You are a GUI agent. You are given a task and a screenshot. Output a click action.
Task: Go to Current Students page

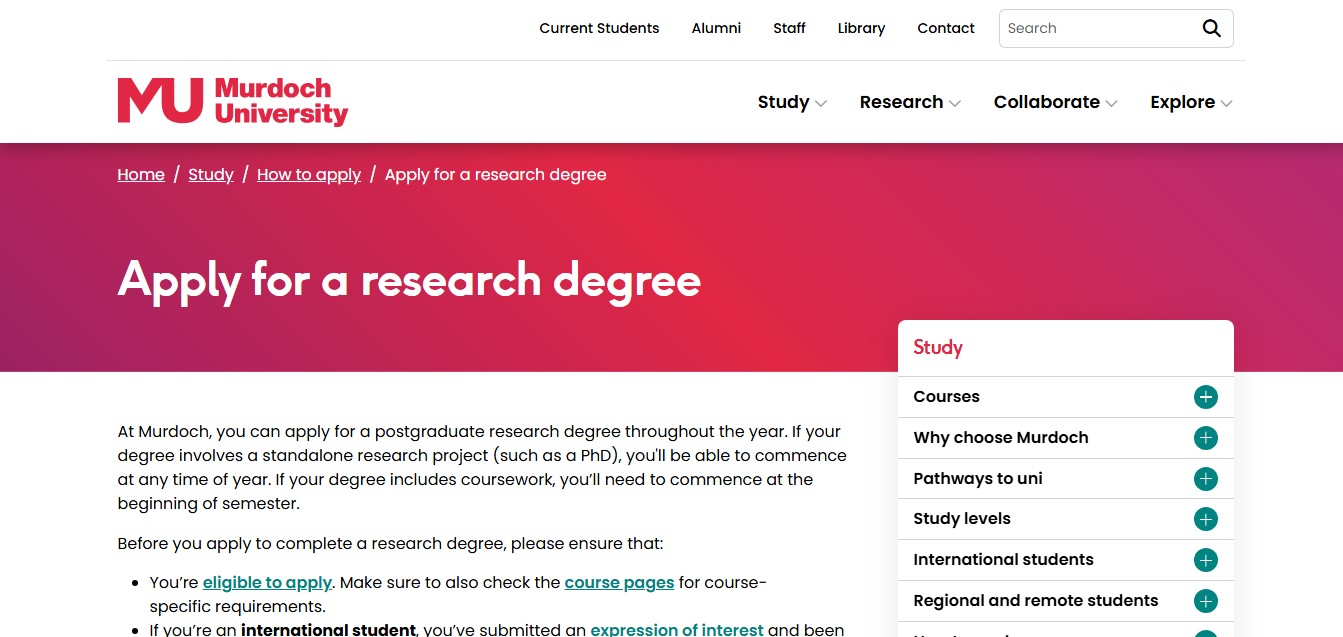point(599,28)
